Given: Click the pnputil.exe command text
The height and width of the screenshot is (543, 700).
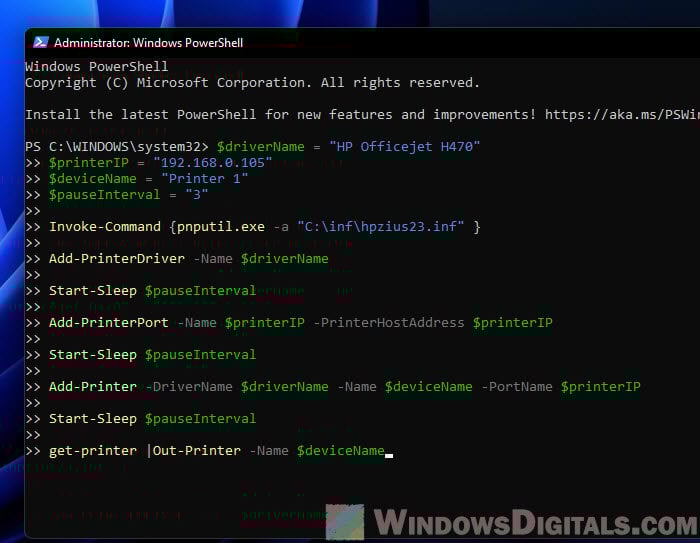Looking at the screenshot, I should tap(221, 227).
